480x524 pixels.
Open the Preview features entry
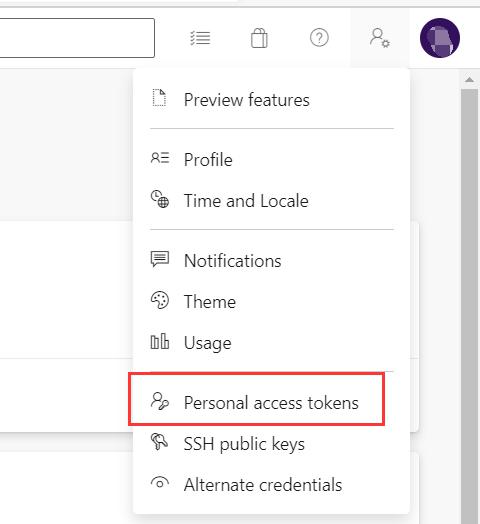point(271,100)
